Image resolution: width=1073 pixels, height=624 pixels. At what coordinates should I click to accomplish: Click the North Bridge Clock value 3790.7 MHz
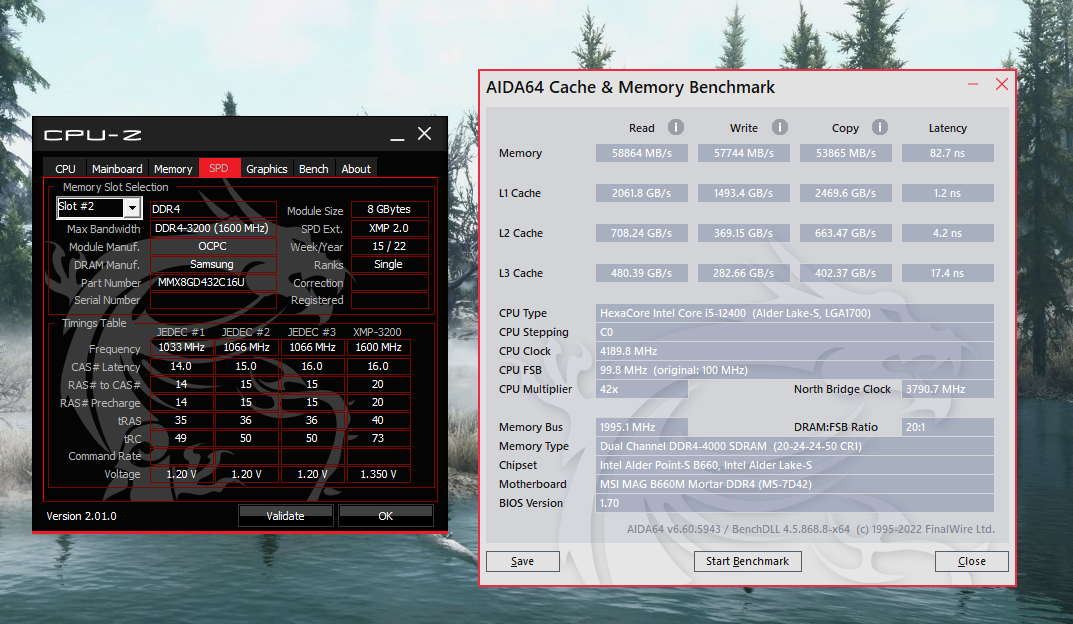(948, 389)
